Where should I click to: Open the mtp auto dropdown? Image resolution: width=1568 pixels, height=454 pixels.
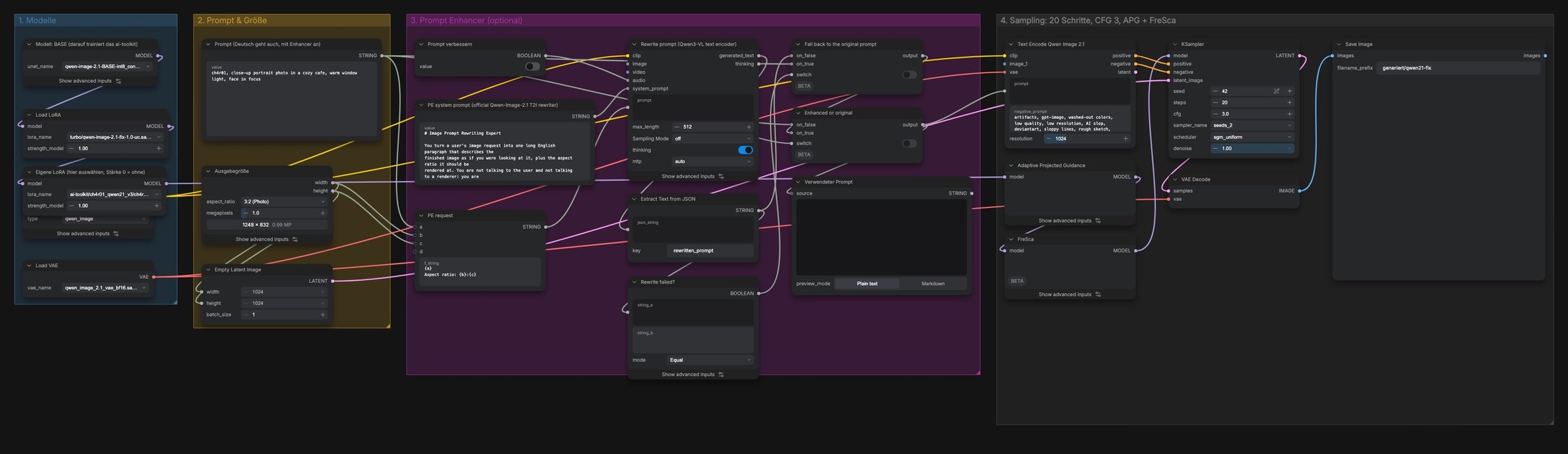[712, 161]
